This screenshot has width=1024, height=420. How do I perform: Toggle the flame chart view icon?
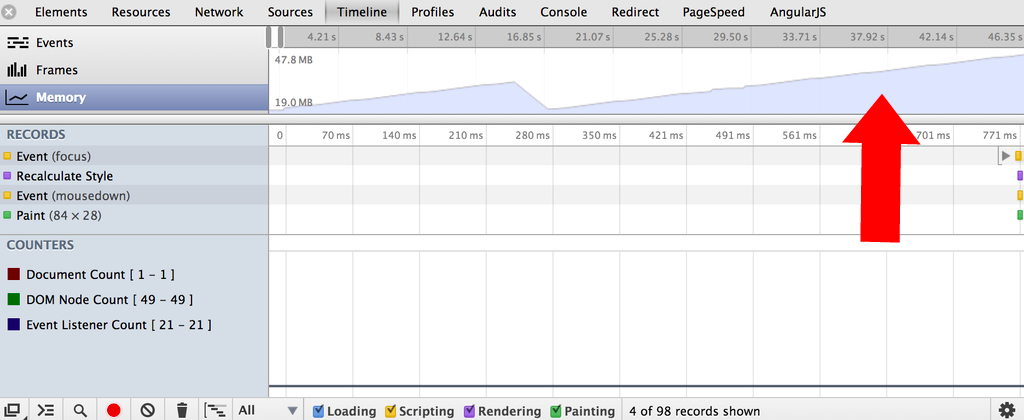tap(215, 410)
